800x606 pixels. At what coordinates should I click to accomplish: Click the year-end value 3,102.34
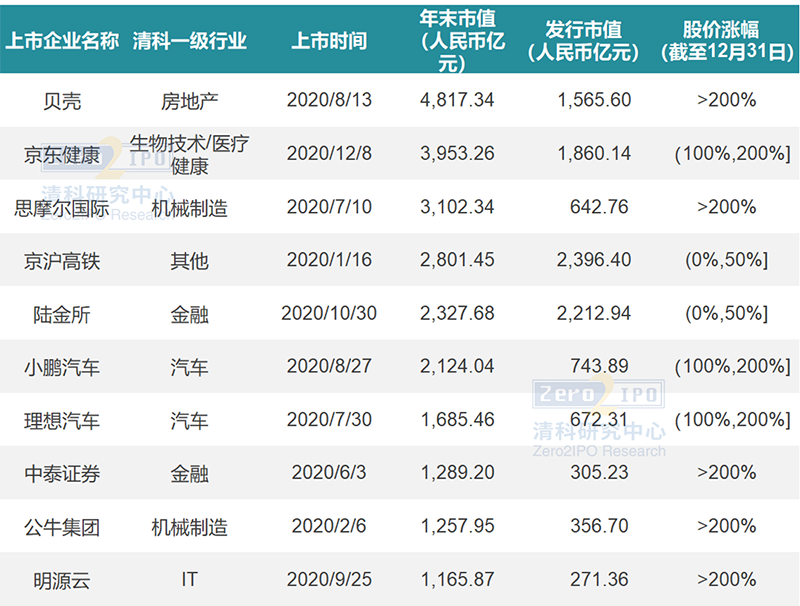[457, 207]
